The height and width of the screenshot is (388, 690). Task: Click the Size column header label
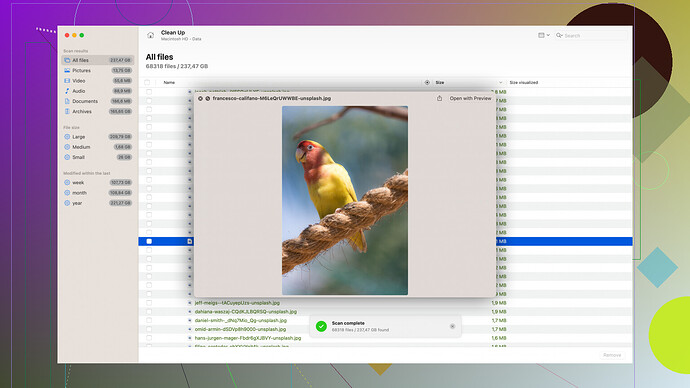coord(440,82)
